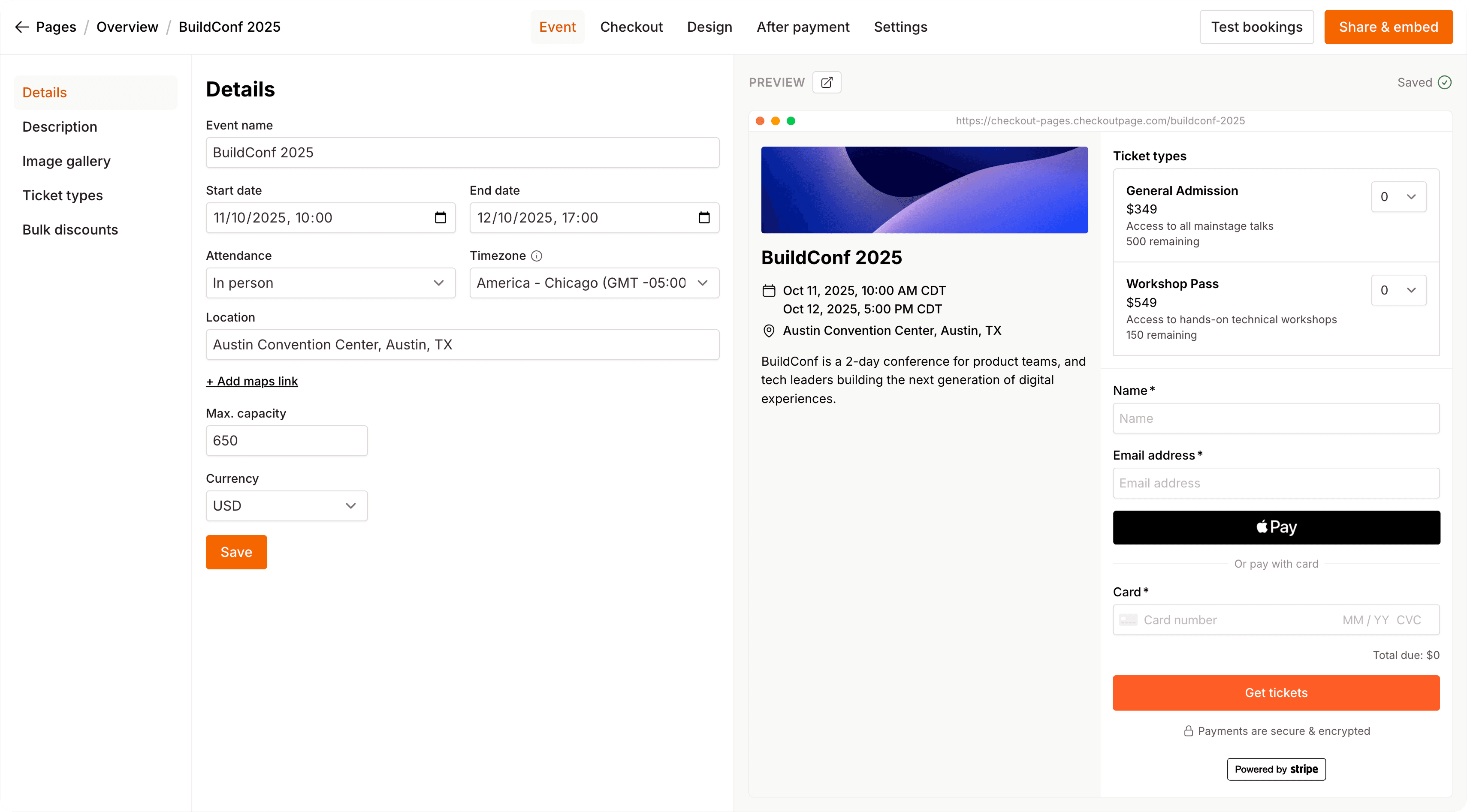
Task: Click the Start date field
Action: point(330,217)
